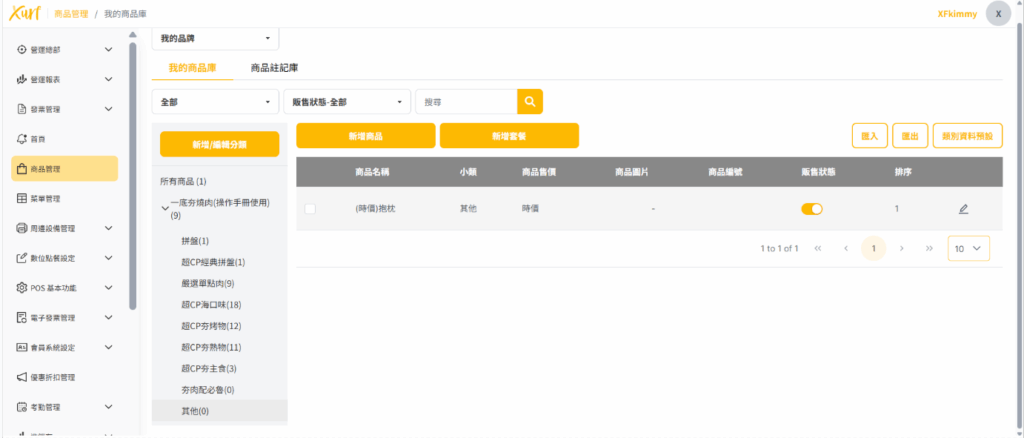Toggle the 販售狀態 switch for (時價)抱枕
1024x438 pixels.
(x=811, y=209)
